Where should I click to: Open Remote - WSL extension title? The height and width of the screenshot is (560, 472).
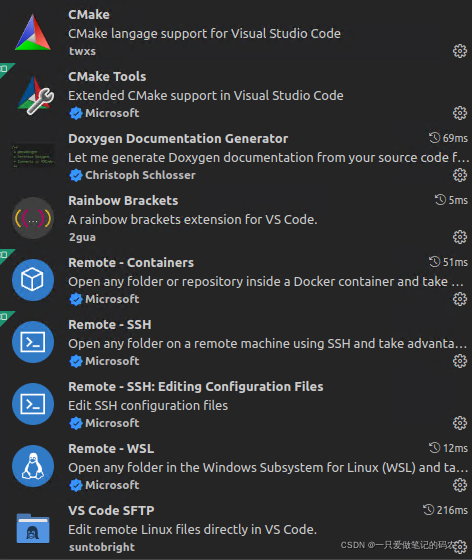(x=111, y=449)
